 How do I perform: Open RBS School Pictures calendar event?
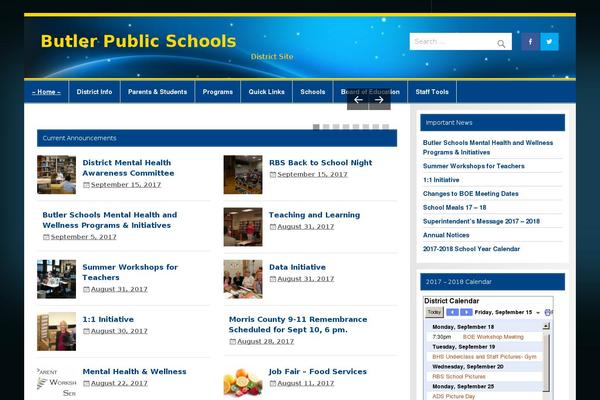(x=458, y=377)
